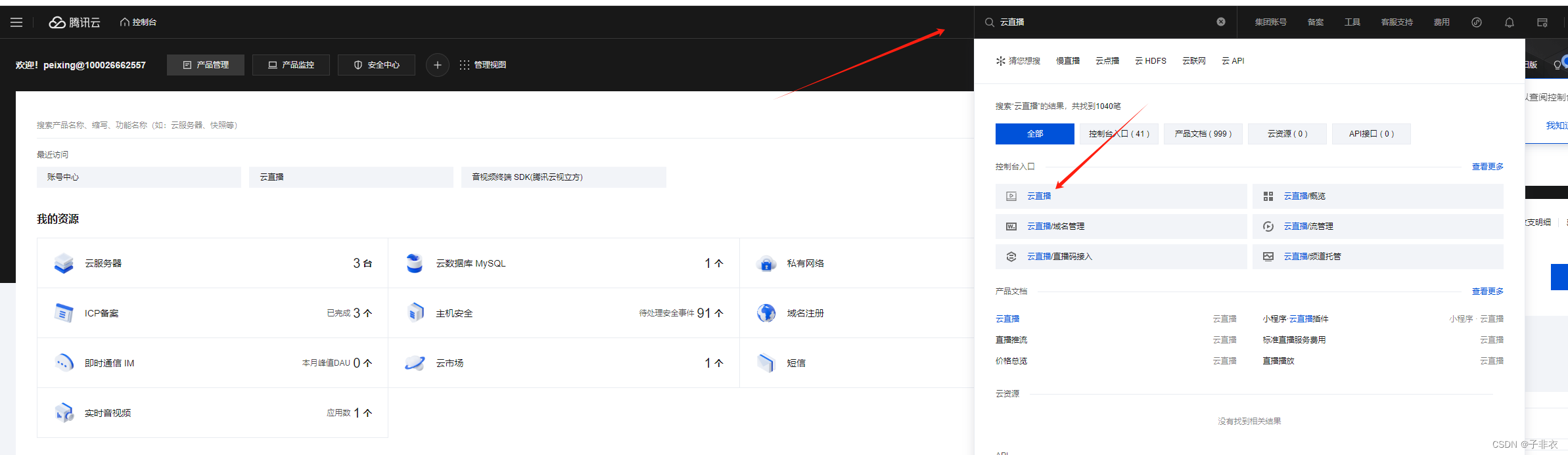Image resolution: width=1568 pixels, height=455 pixels.
Task: Select suggested search 云 API
Action: (x=1233, y=61)
